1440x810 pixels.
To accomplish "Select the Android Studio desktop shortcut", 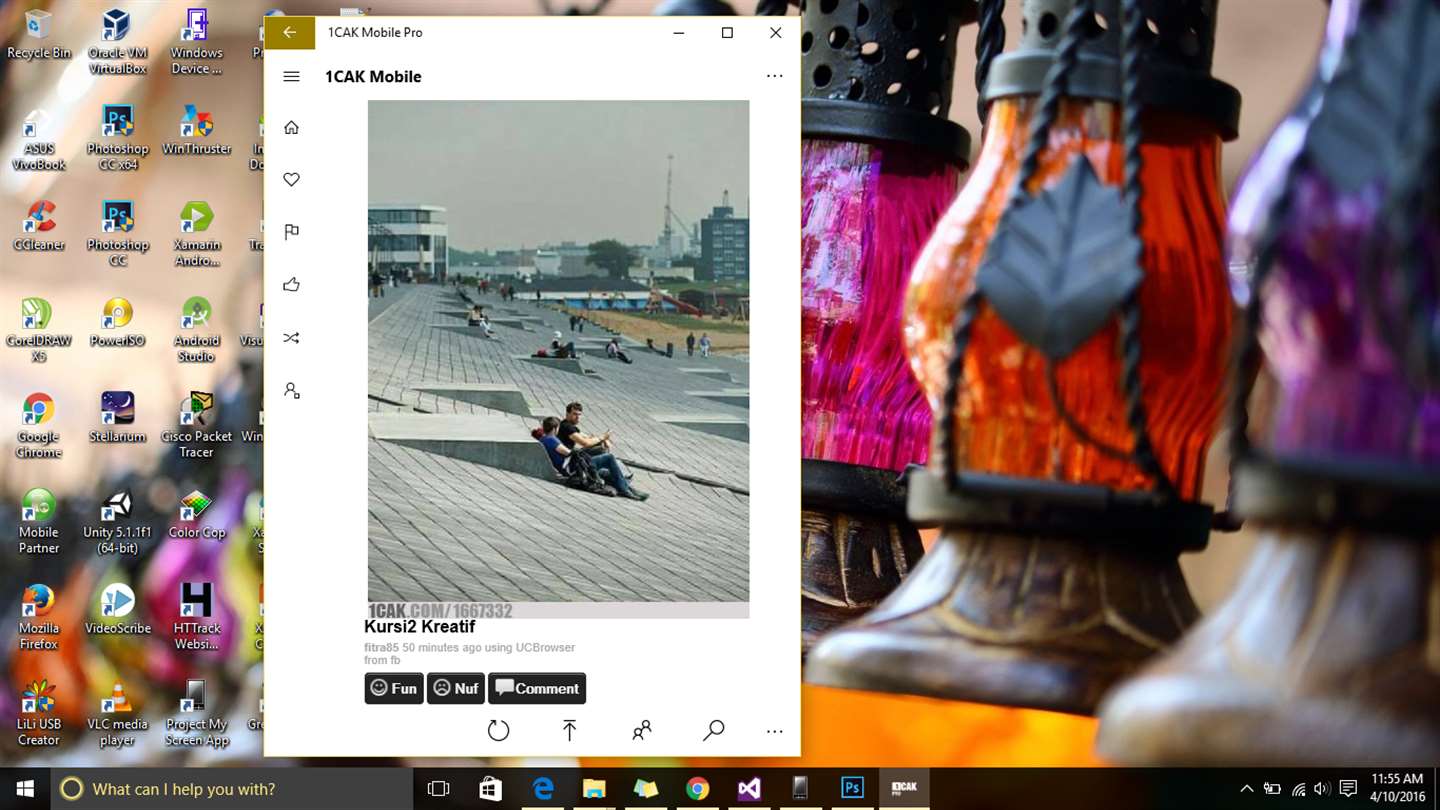I will (196, 330).
